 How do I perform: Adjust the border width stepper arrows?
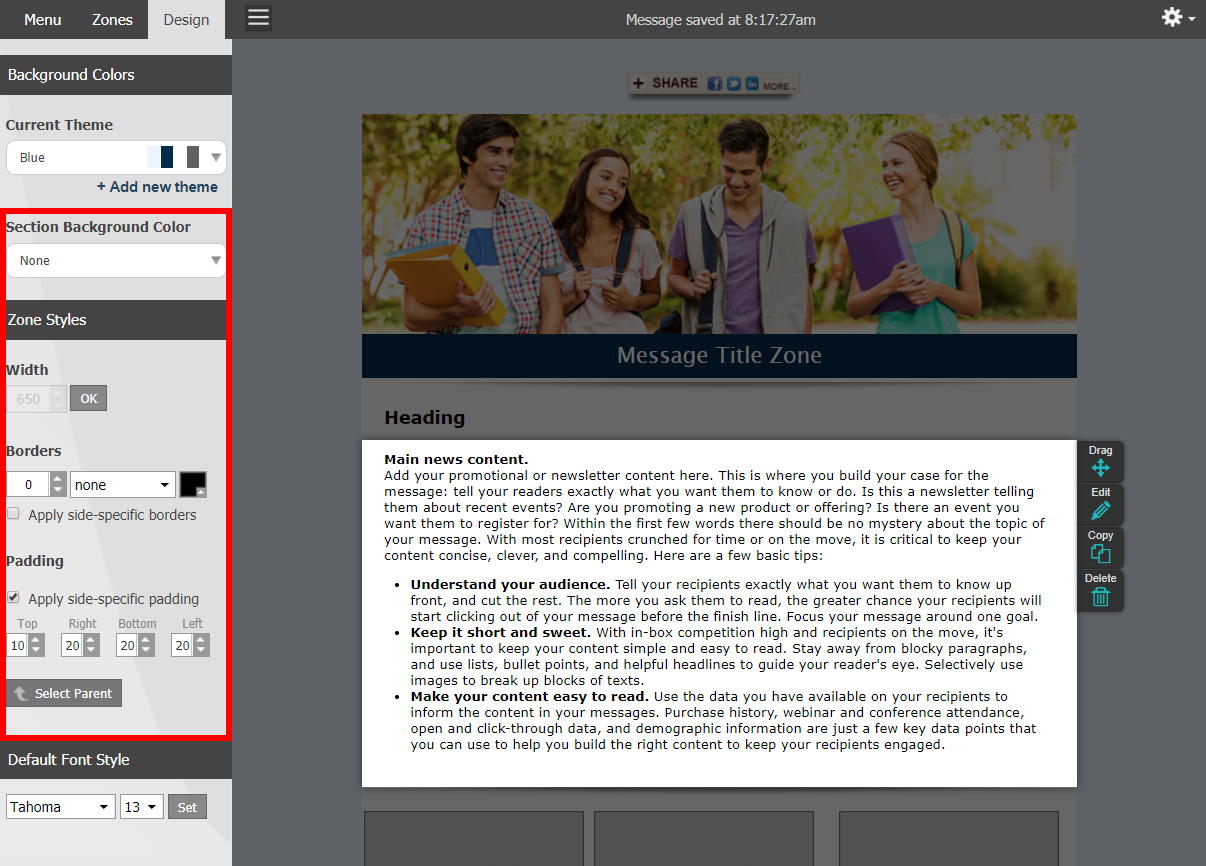pos(58,485)
